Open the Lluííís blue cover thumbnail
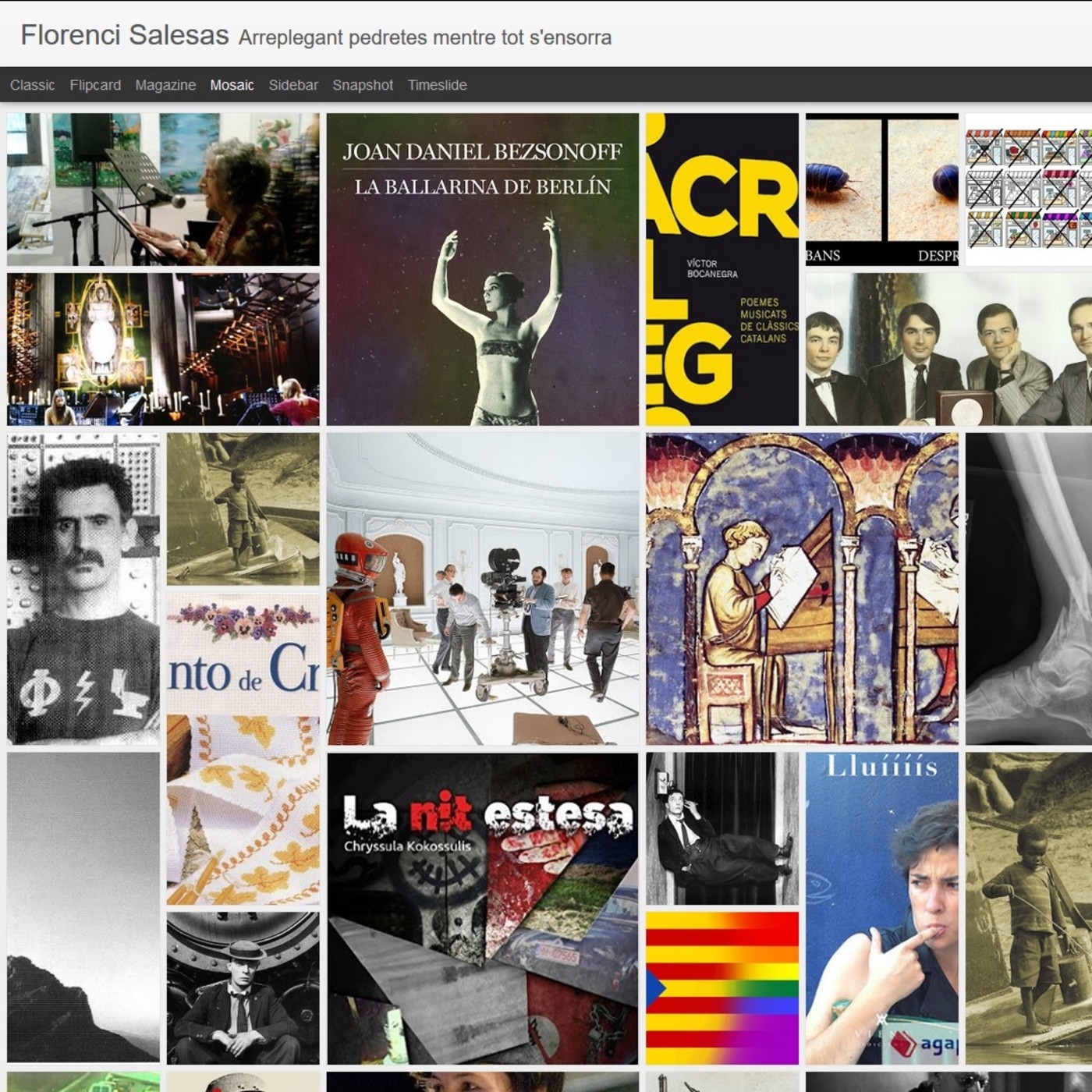 click(x=882, y=908)
